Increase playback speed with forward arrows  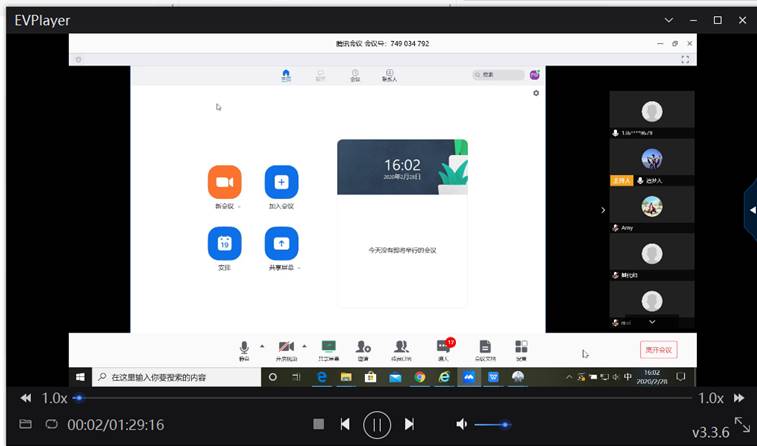(x=739, y=398)
